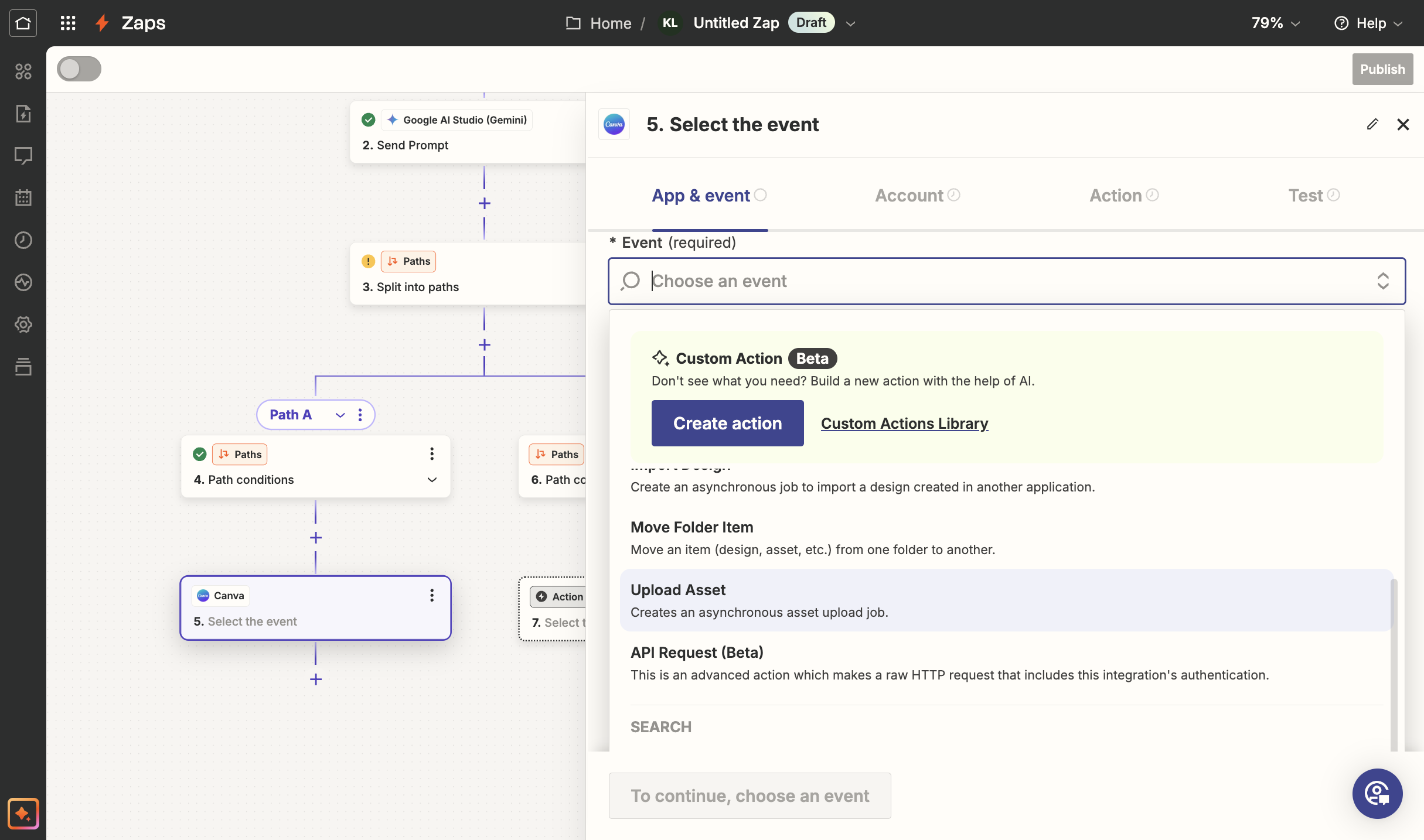Select the API Request (Beta) event

(1006, 663)
